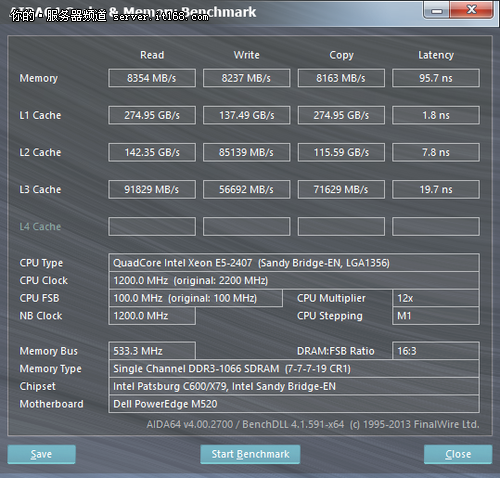Click the Memory Bus label
The image size is (500, 478).
(x=49, y=351)
